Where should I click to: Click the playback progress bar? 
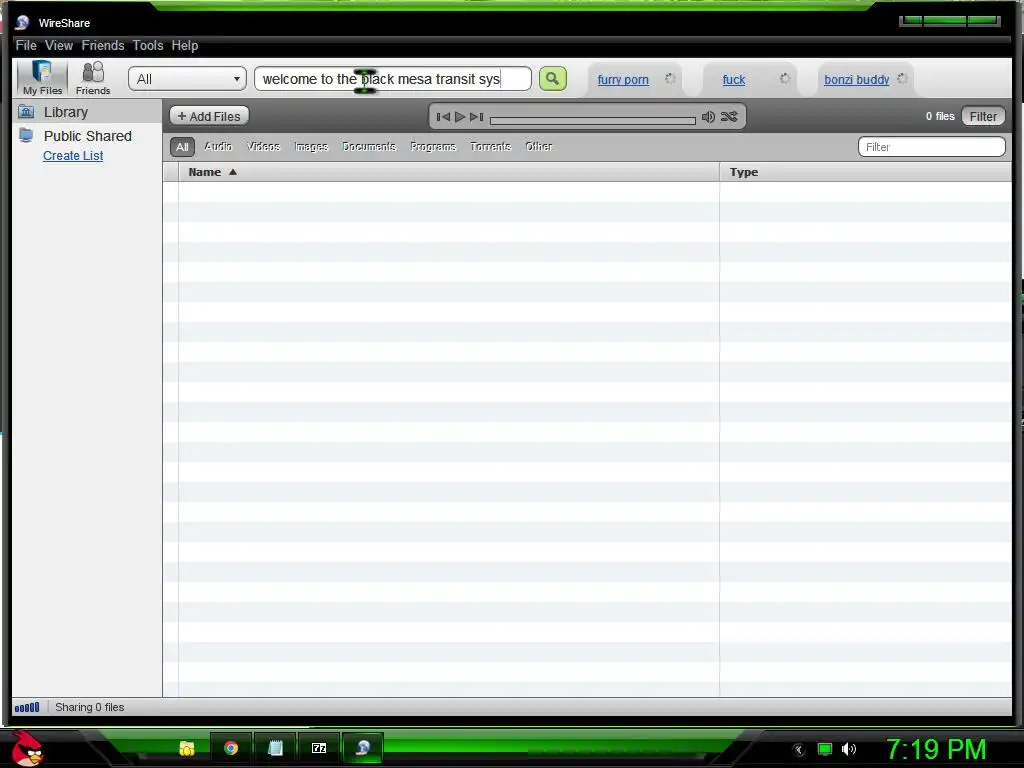[592, 120]
